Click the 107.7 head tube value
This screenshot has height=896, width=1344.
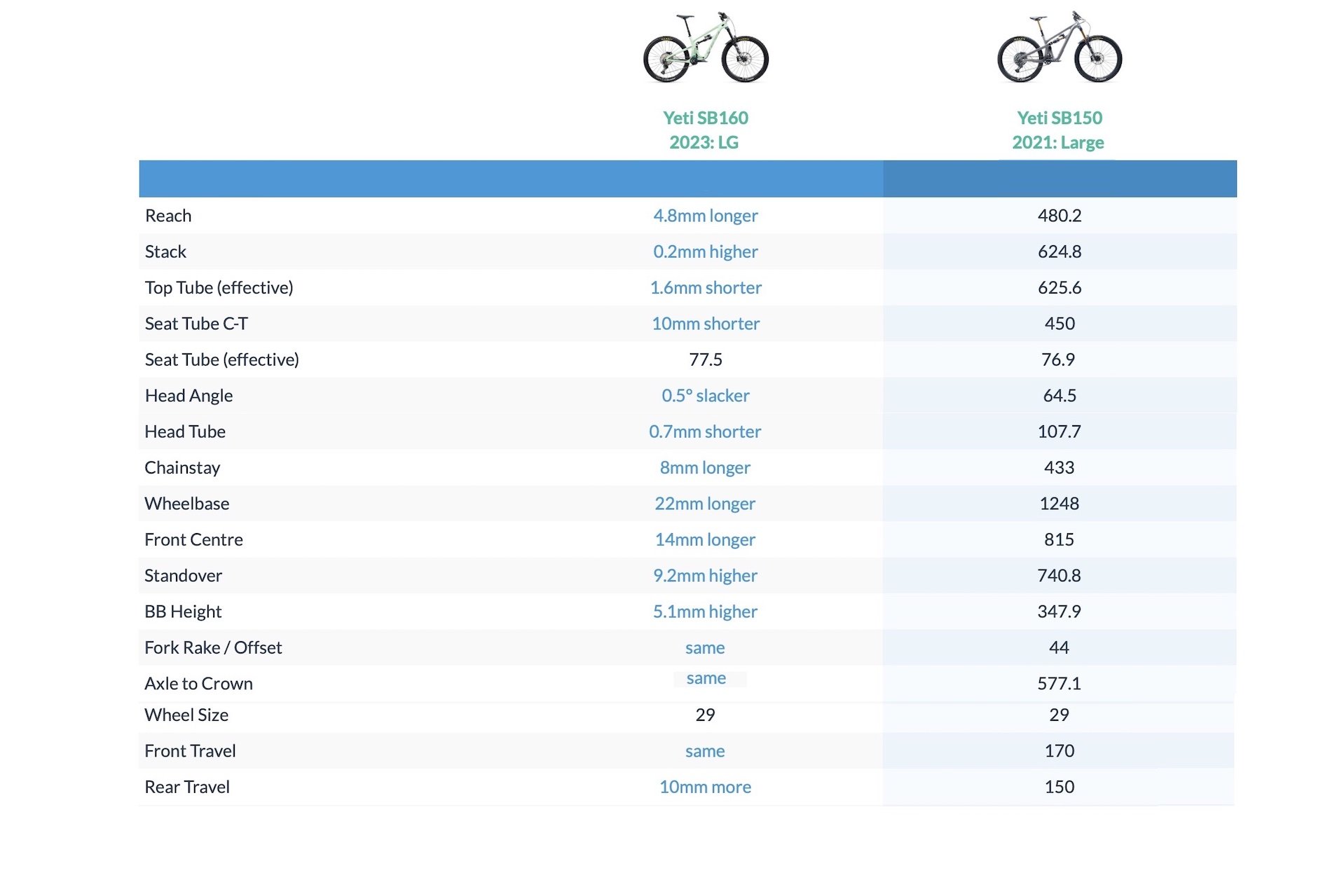(x=1060, y=432)
